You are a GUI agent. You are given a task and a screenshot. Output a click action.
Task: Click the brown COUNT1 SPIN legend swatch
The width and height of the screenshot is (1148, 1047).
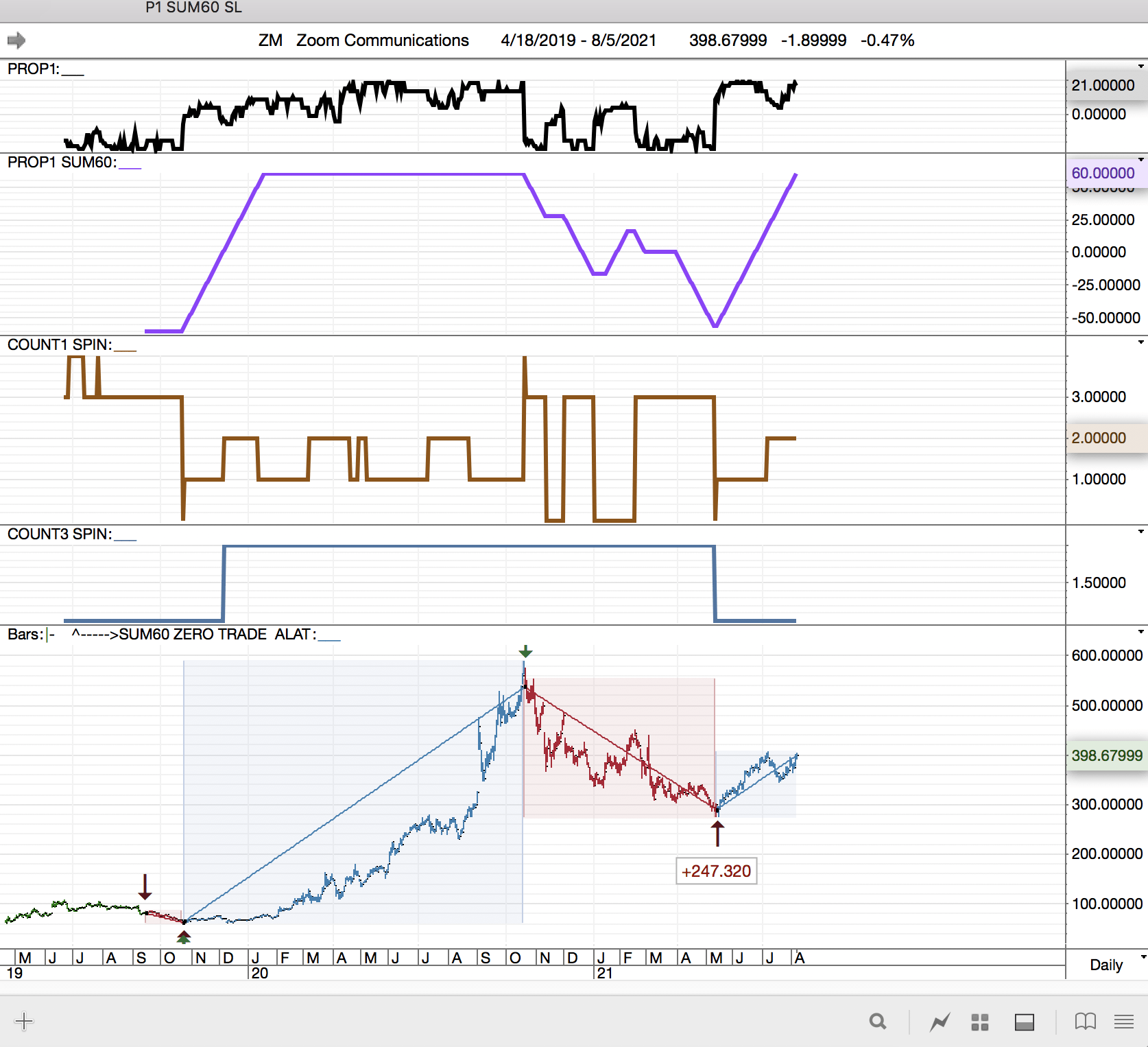pos(125,349)
